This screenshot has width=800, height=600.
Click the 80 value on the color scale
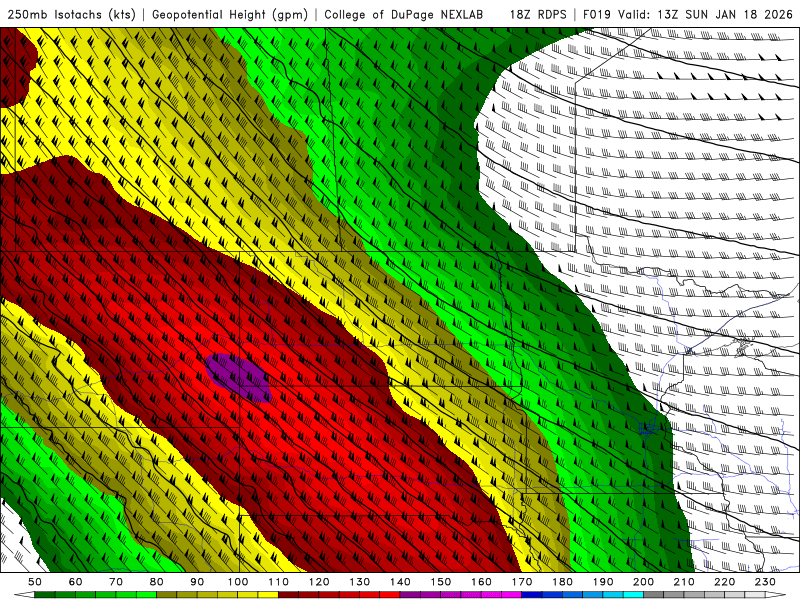click(x=157, y=582)
